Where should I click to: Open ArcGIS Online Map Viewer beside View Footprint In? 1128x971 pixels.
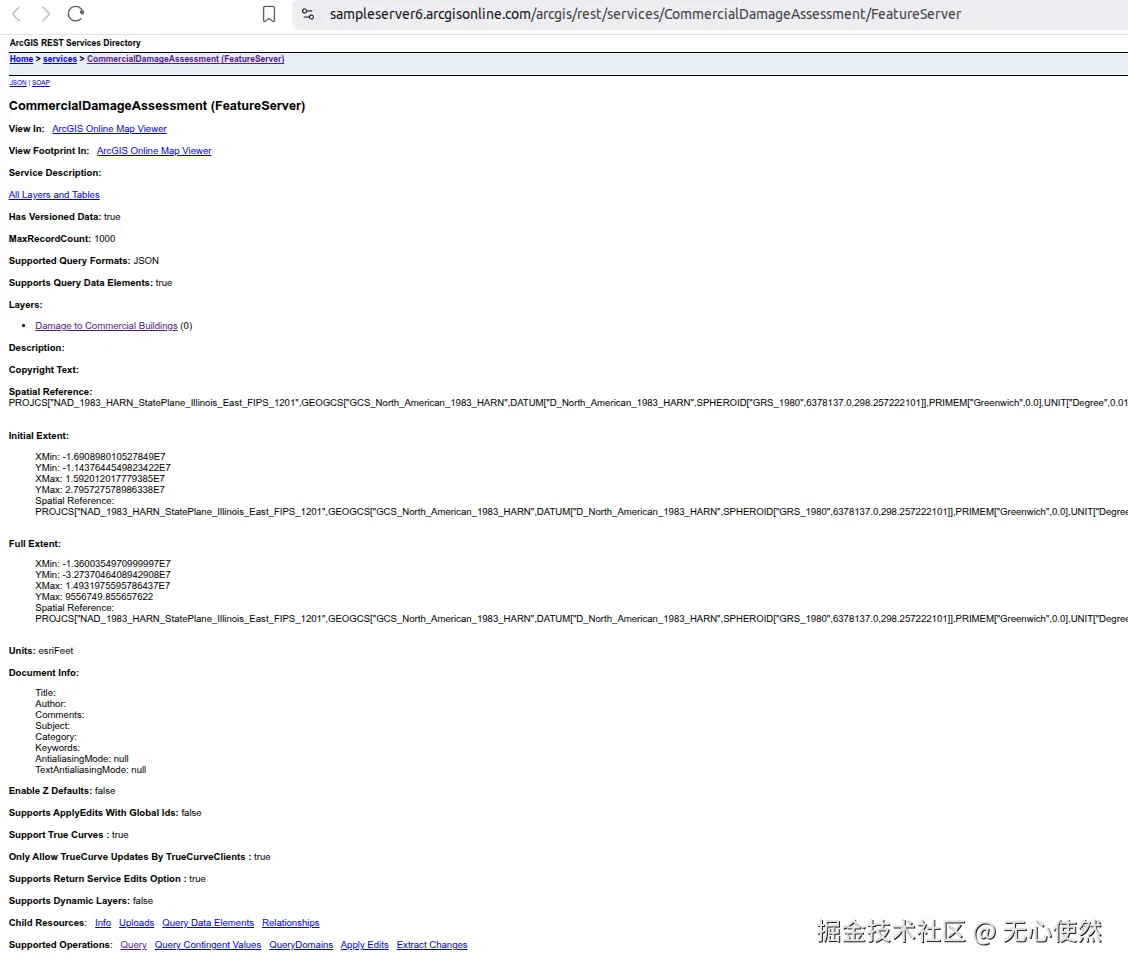[154, 151]
